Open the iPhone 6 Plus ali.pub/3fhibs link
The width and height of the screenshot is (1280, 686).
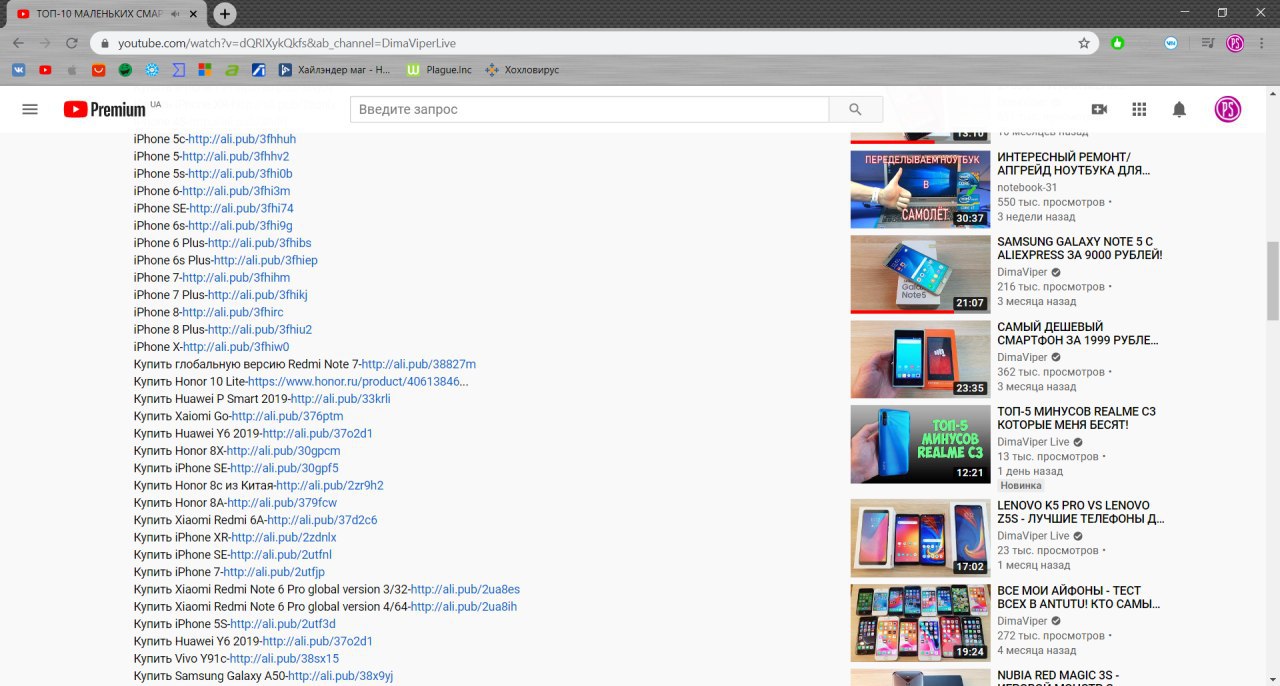click(x=260, y=243)
